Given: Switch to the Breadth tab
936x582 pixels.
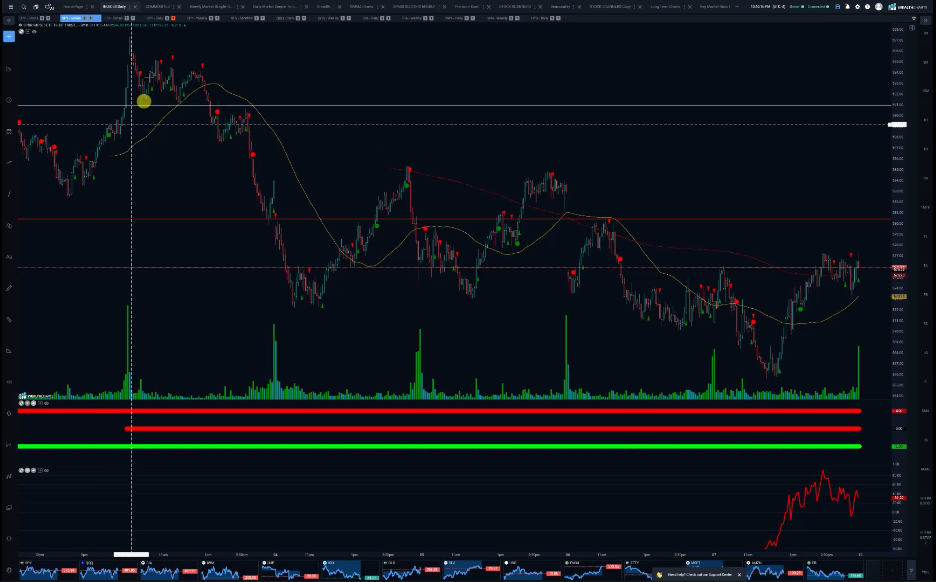Looking at the screenshot, I should [323, 7].
